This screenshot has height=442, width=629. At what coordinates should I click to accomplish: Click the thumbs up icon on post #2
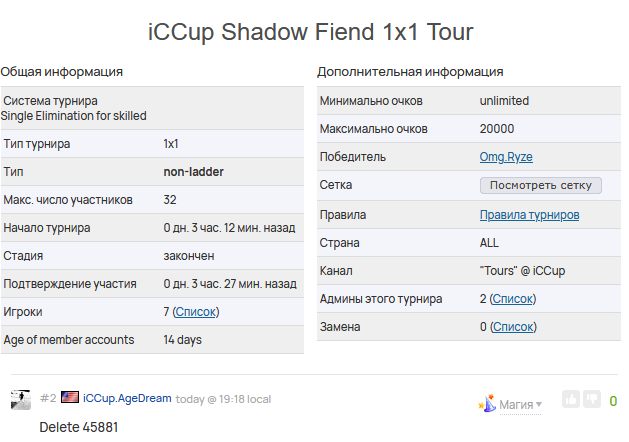[571, 399]
